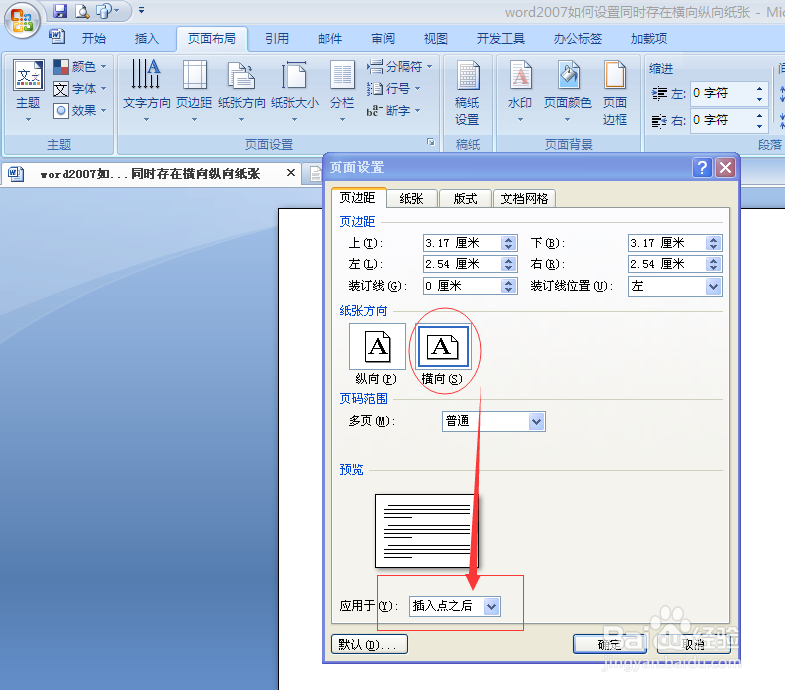Choose Orientation (纸张方向) in the ribbon
The width and height of the screenshot is (785, 690).
point(242,91)
